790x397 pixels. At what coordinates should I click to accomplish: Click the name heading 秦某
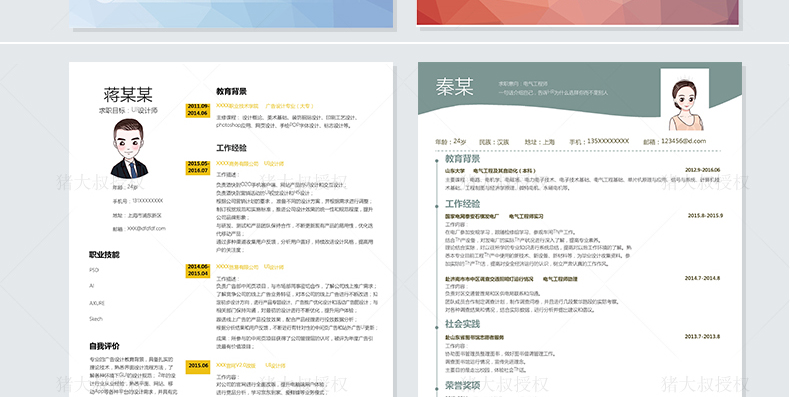pos(454,87)
